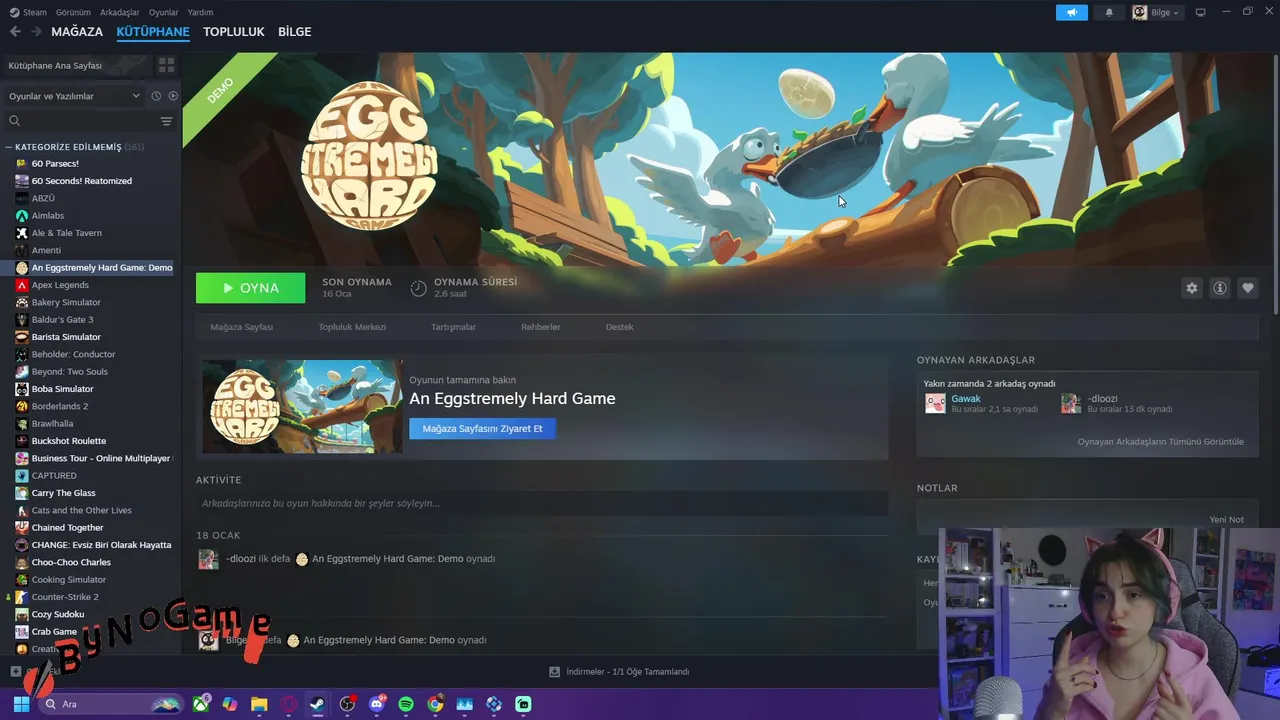Screen dimensions: 1280x720
Task: Open Mağaza Sayfası link
Action: tap(241, 327)
